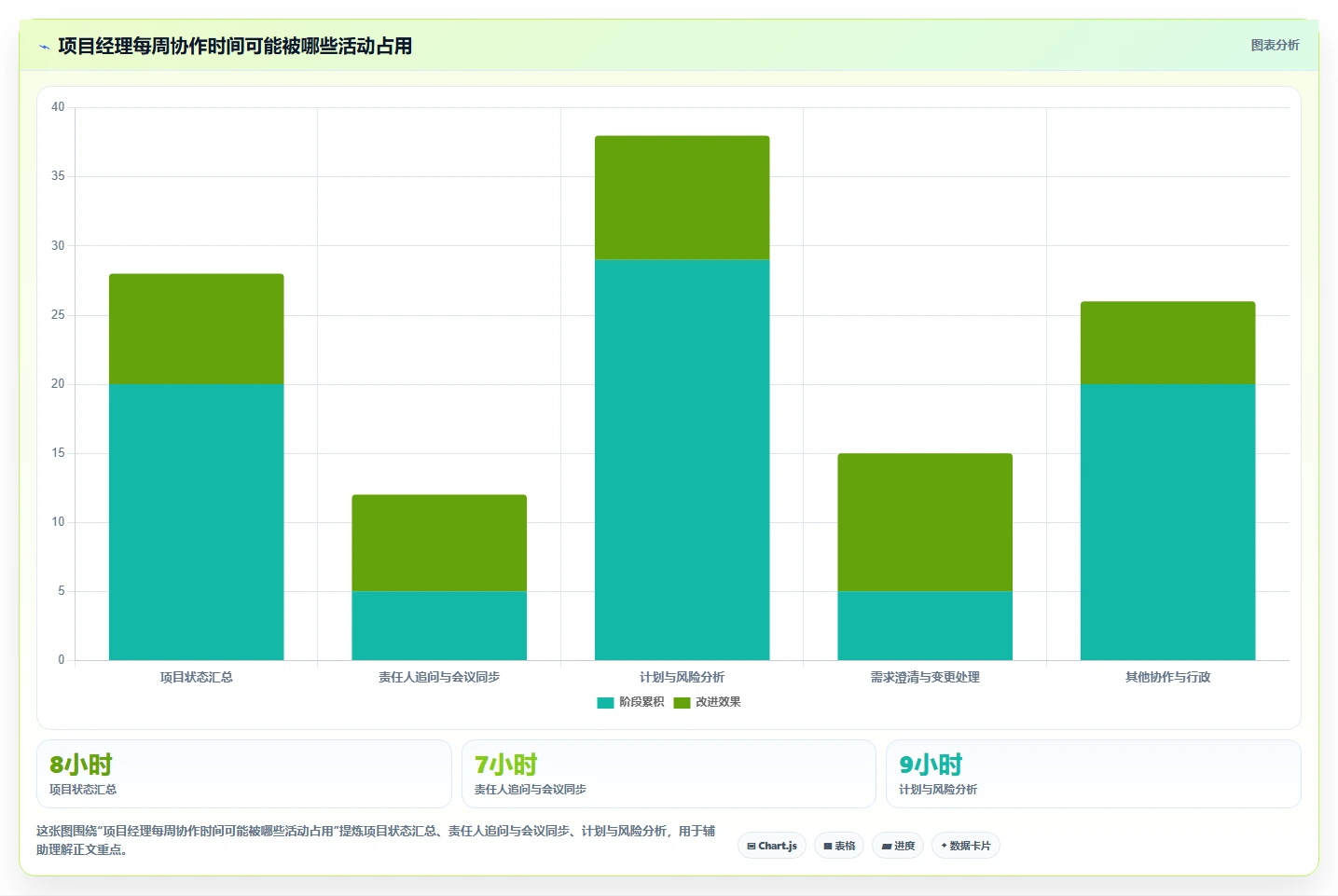The height and width of the screenshot is (896, 1338).
Task: Click the y-axis value 30
Action: 58,246
